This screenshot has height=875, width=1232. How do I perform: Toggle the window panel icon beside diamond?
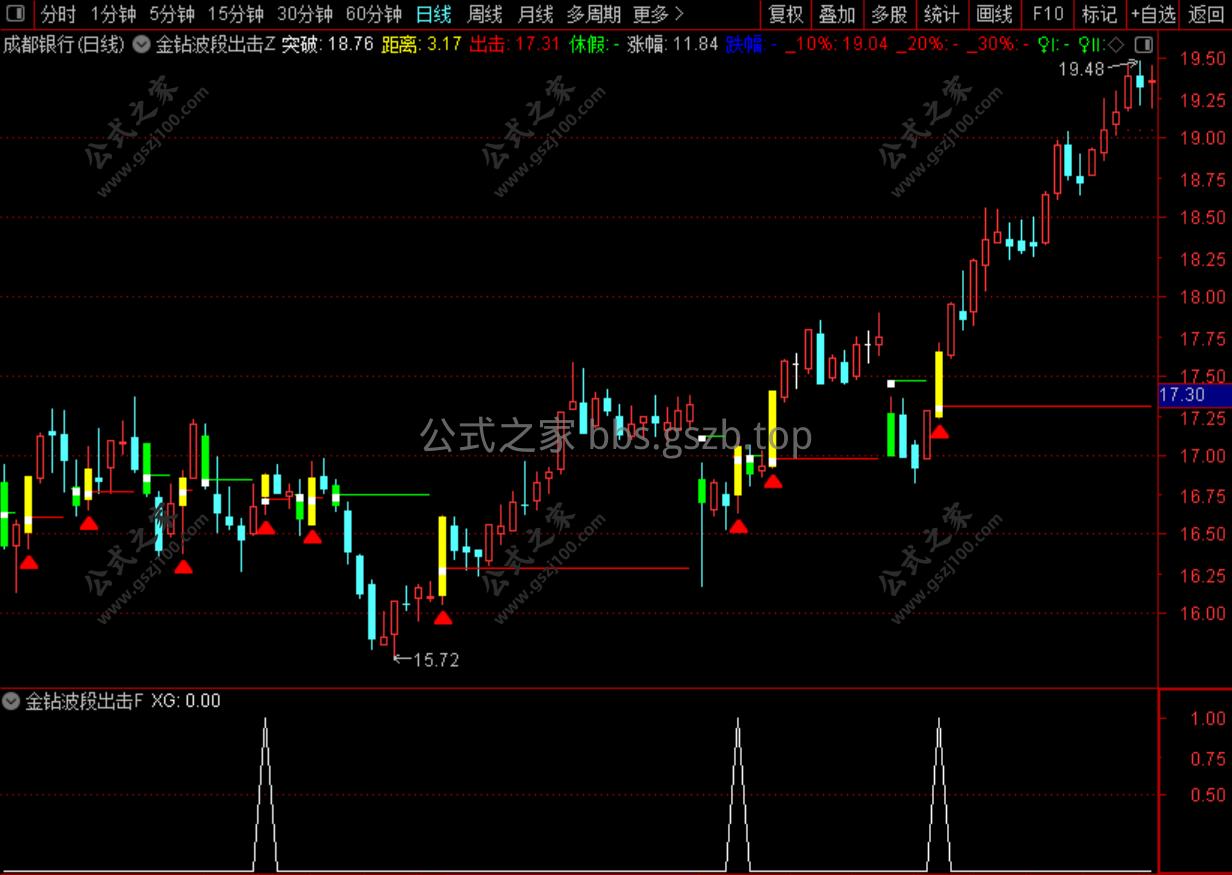pos(1144,45)
